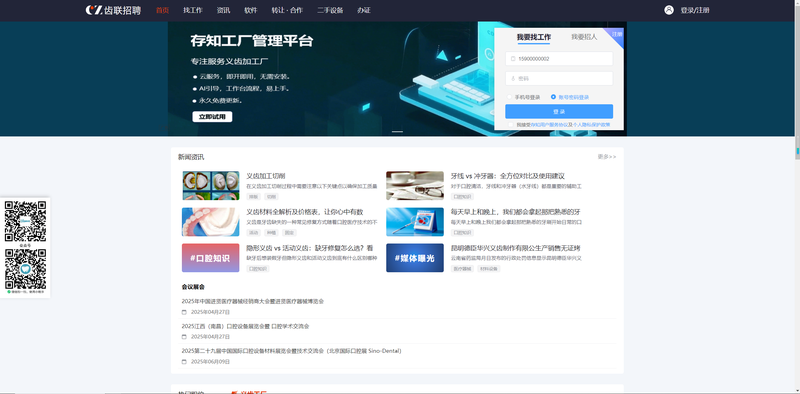Open article 隐形义齿 vs 活动义齿

[310, 248]
